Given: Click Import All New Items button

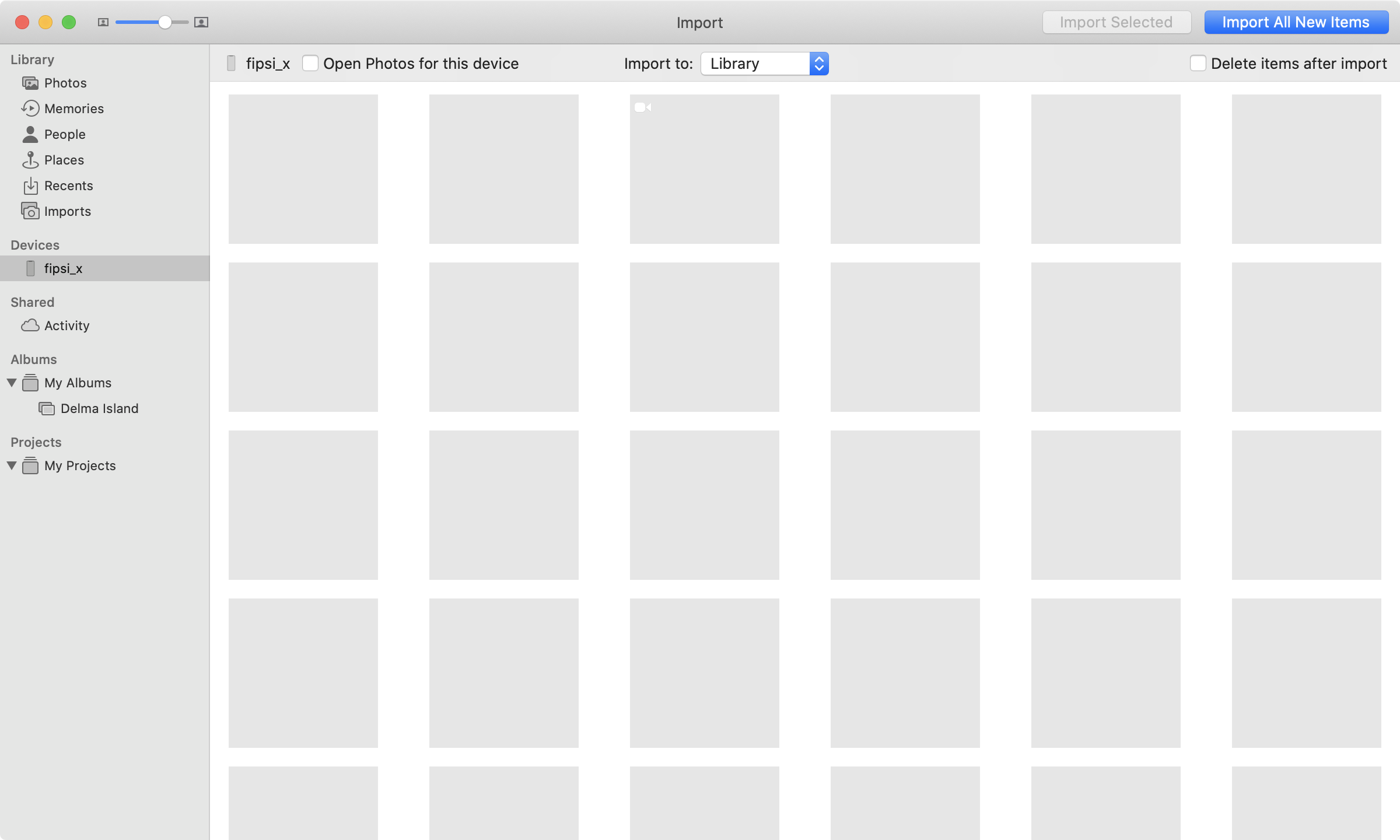Looking at the screenshot, I should click(1296, 22).
